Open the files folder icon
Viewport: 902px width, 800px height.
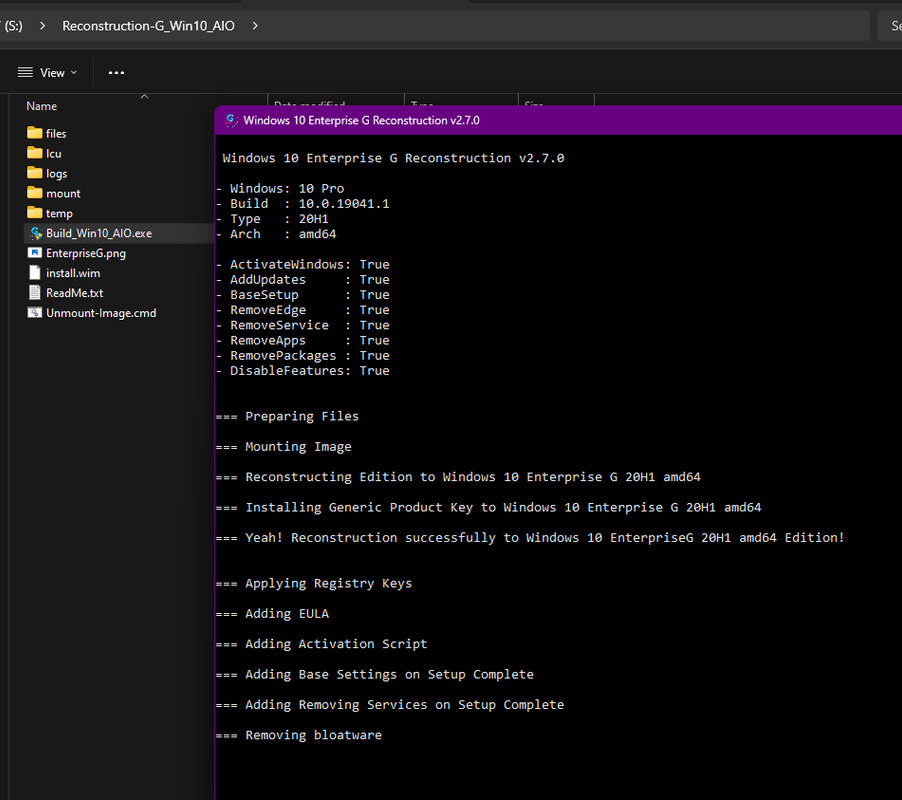pyautogui.click(x=35, y=133)
